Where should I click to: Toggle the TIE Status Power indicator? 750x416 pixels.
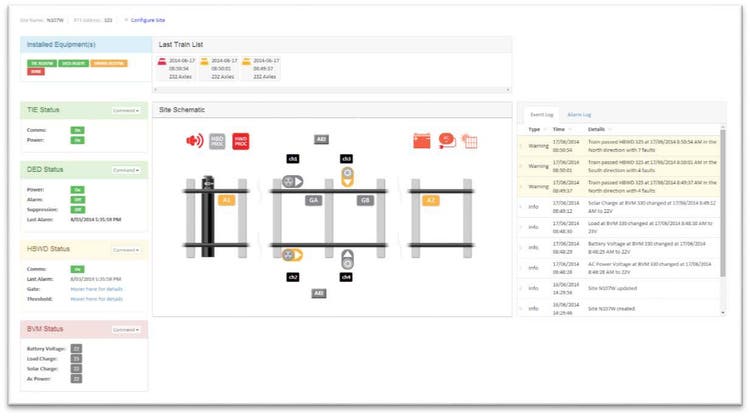(x=77, y=140)
